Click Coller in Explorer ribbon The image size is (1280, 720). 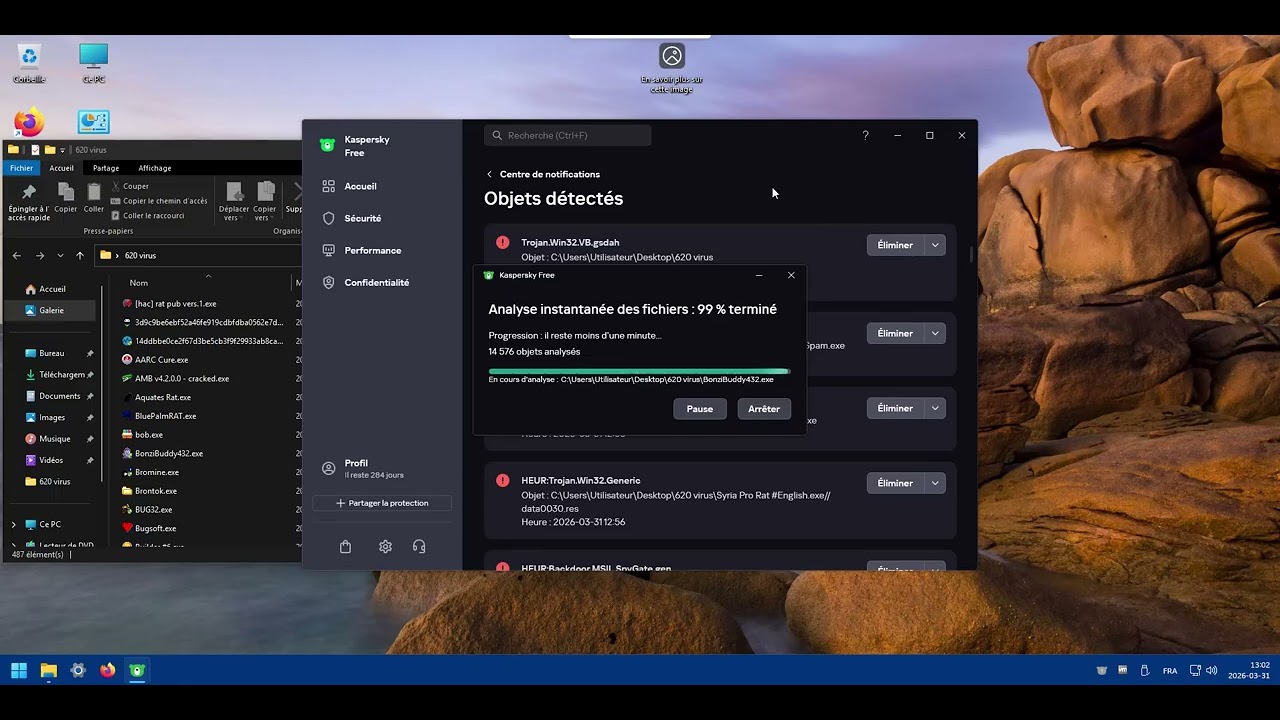(94, 198)
